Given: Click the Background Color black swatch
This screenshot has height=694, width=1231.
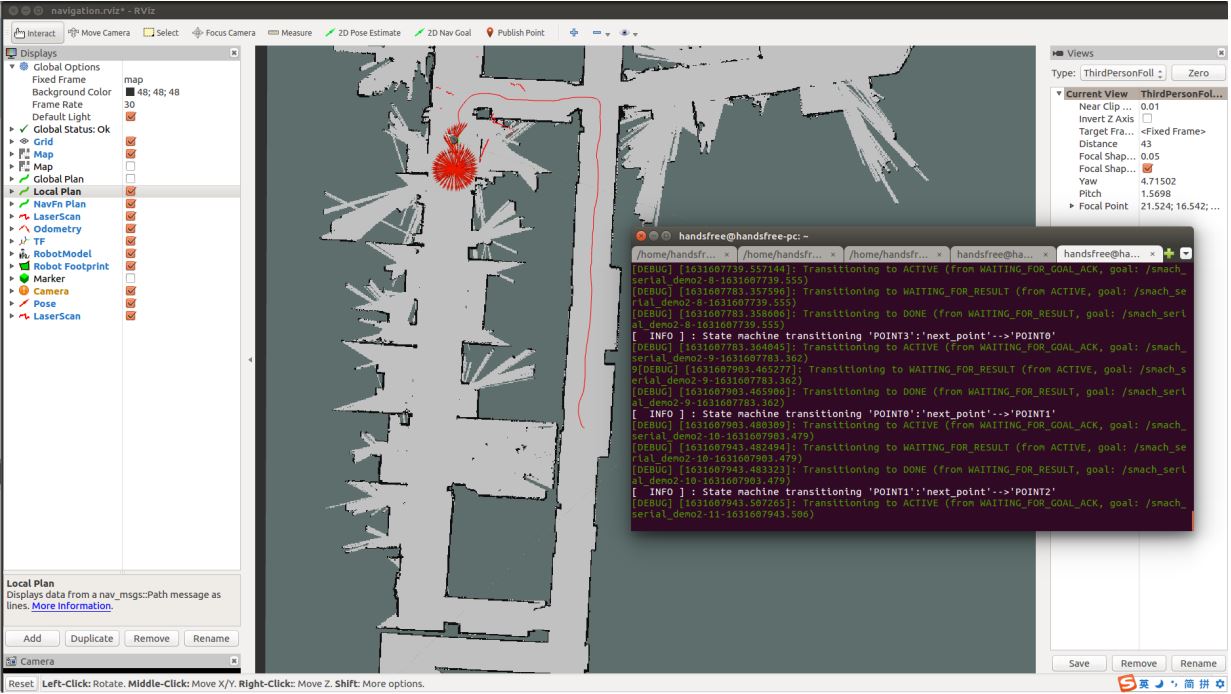Looking at the screenshot, I should click(130, 92).
